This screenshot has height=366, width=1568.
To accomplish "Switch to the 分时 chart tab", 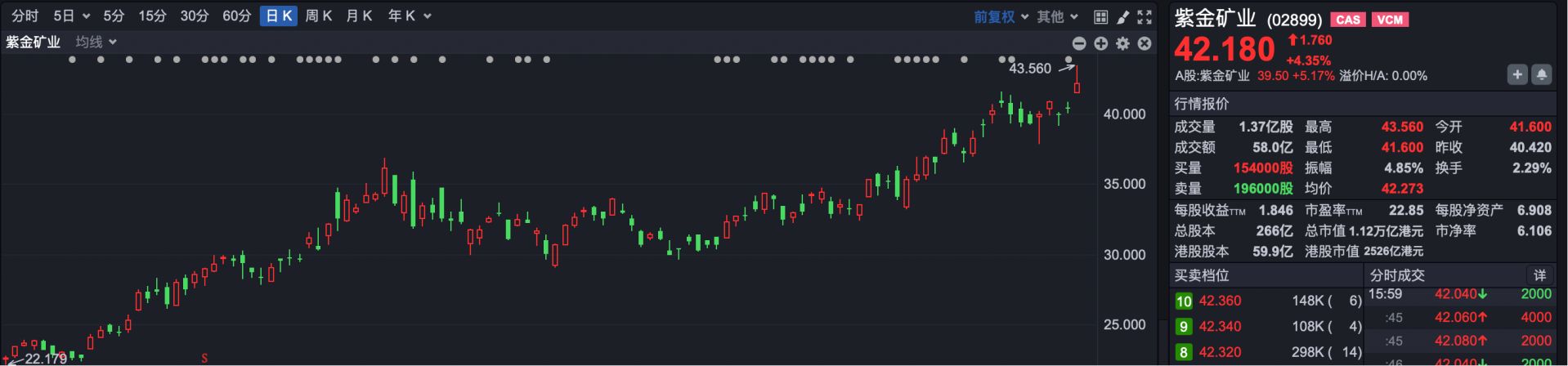I will click(x=25, y=16).
